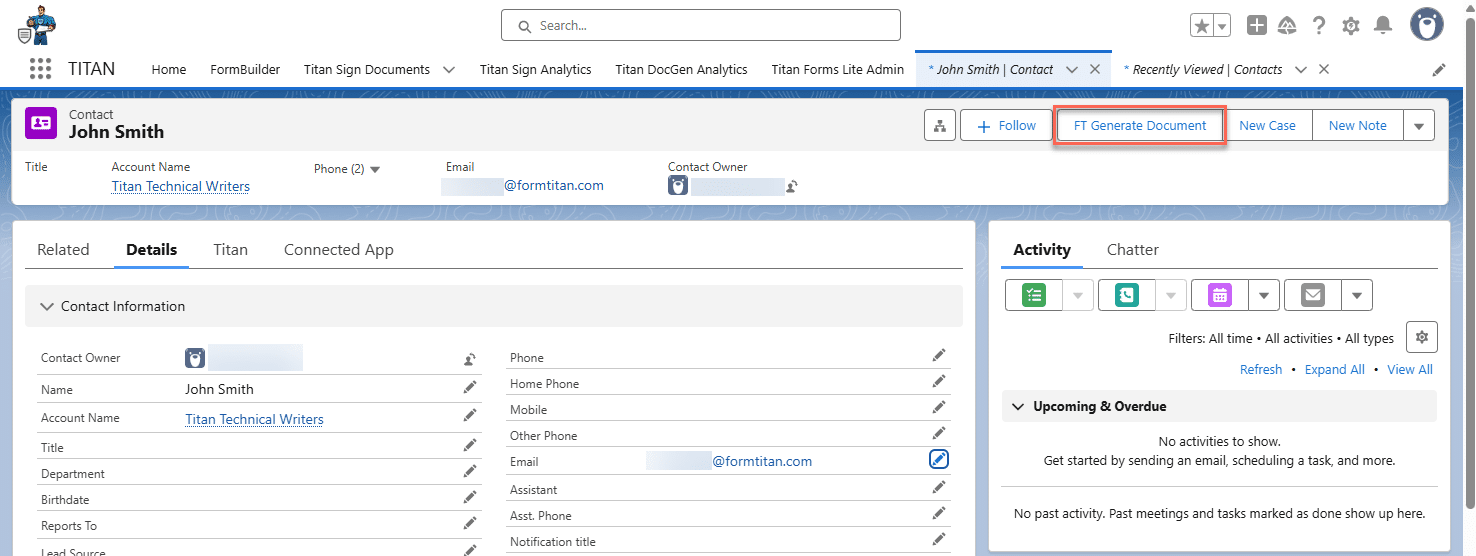Edit the Name field pencil icon
The height and width of the screenshot is (556, 1476).
point(469,387)
